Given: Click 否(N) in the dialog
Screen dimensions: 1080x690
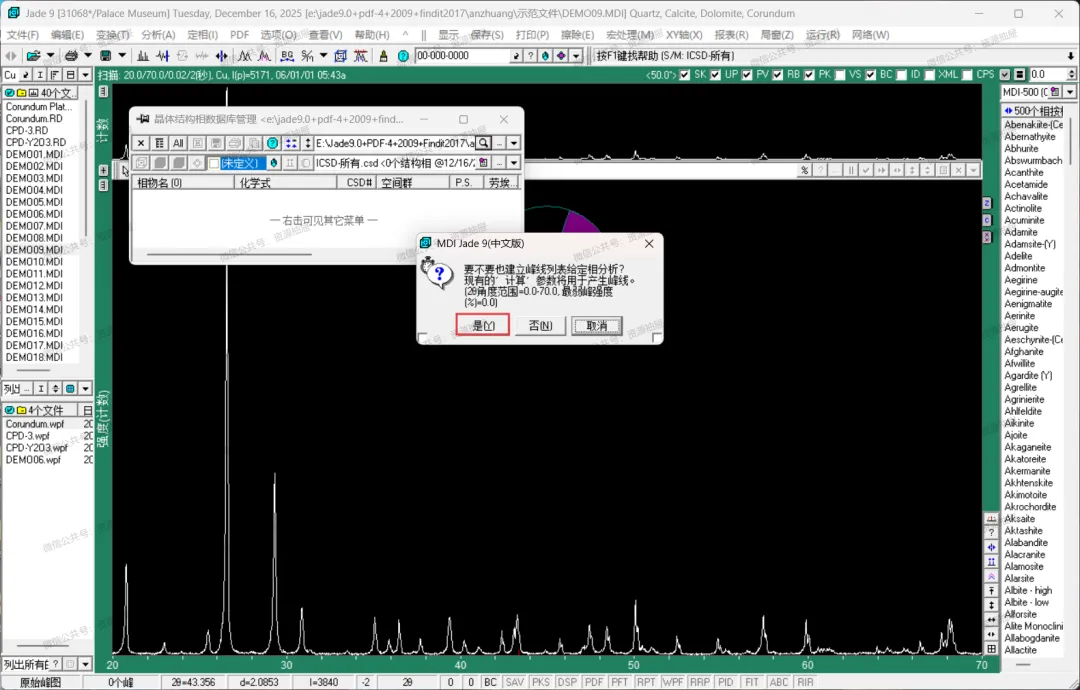Looking at the screenshot, I should pyautogui.click(x=541, y=325).
